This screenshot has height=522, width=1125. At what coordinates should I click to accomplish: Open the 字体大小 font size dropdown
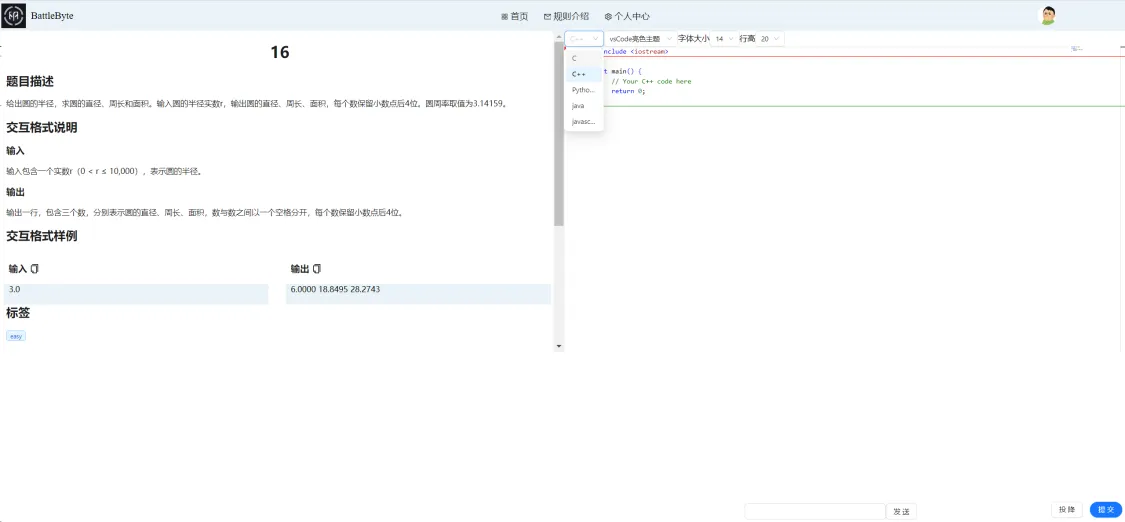[x=724, y=39]
